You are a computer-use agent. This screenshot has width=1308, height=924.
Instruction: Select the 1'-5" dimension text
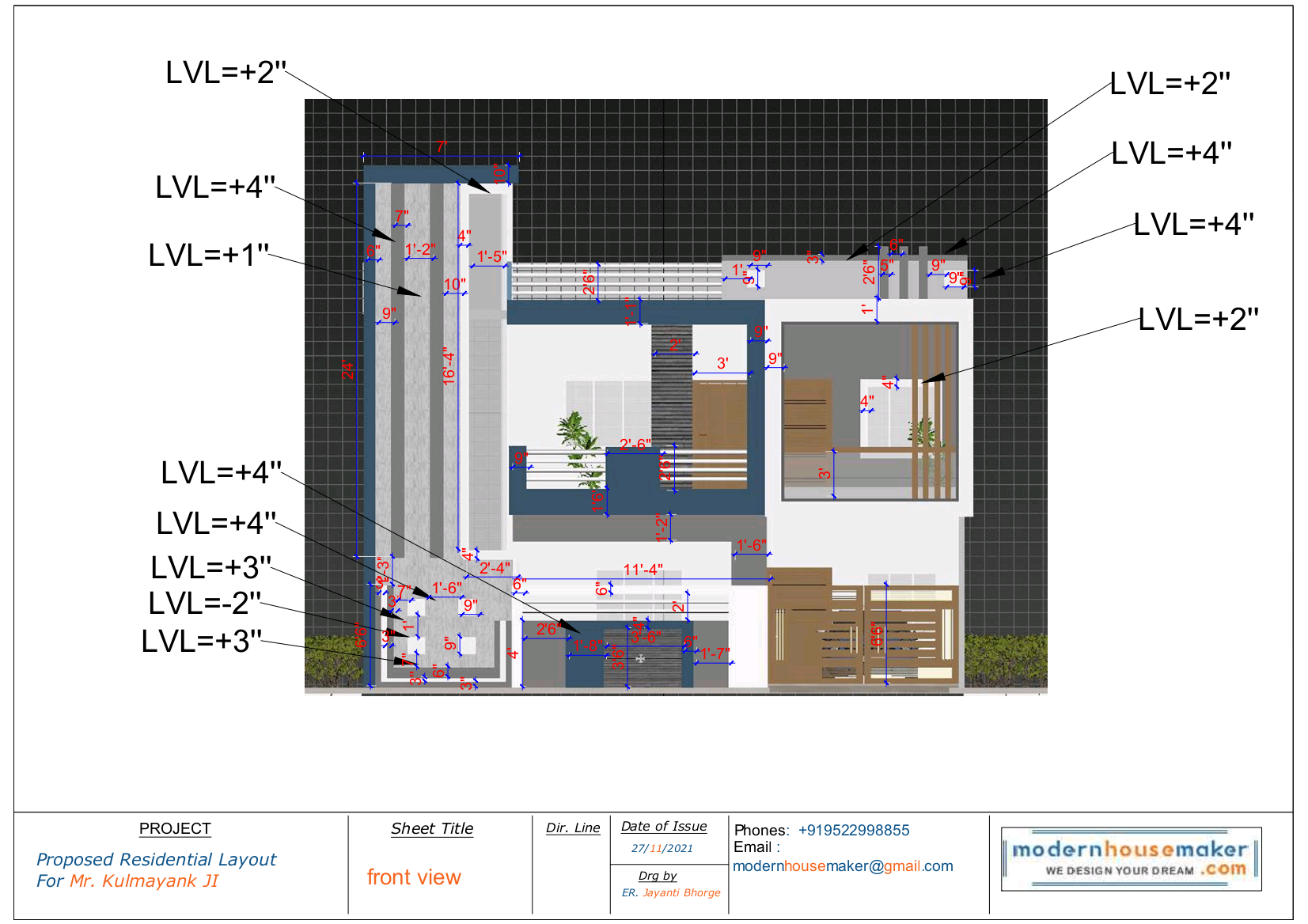491,256
